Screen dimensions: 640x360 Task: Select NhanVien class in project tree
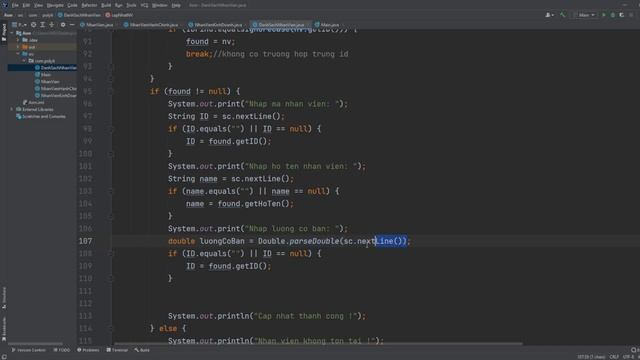(47, 82)
